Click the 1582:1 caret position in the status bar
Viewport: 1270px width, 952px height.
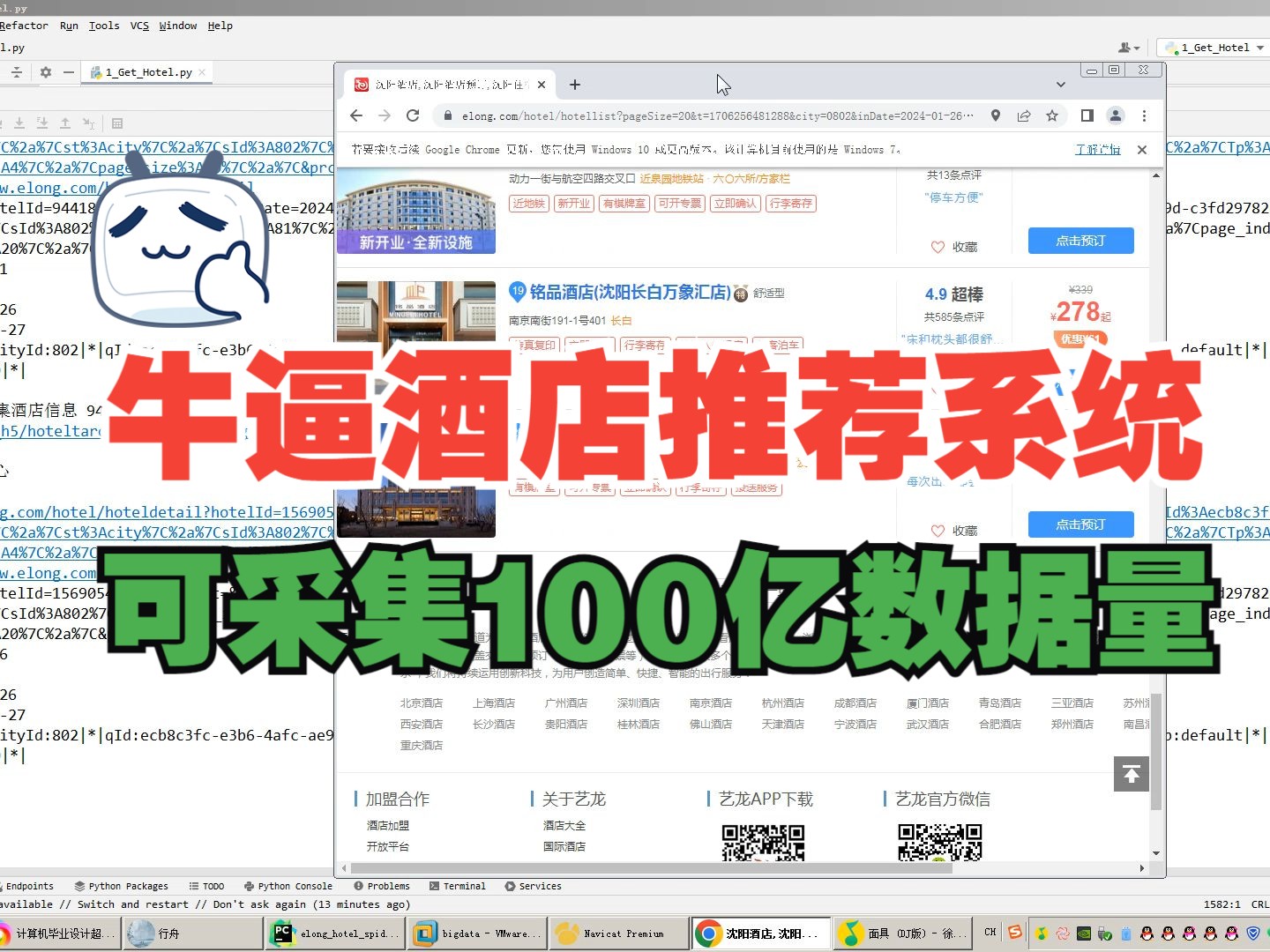1221,904
